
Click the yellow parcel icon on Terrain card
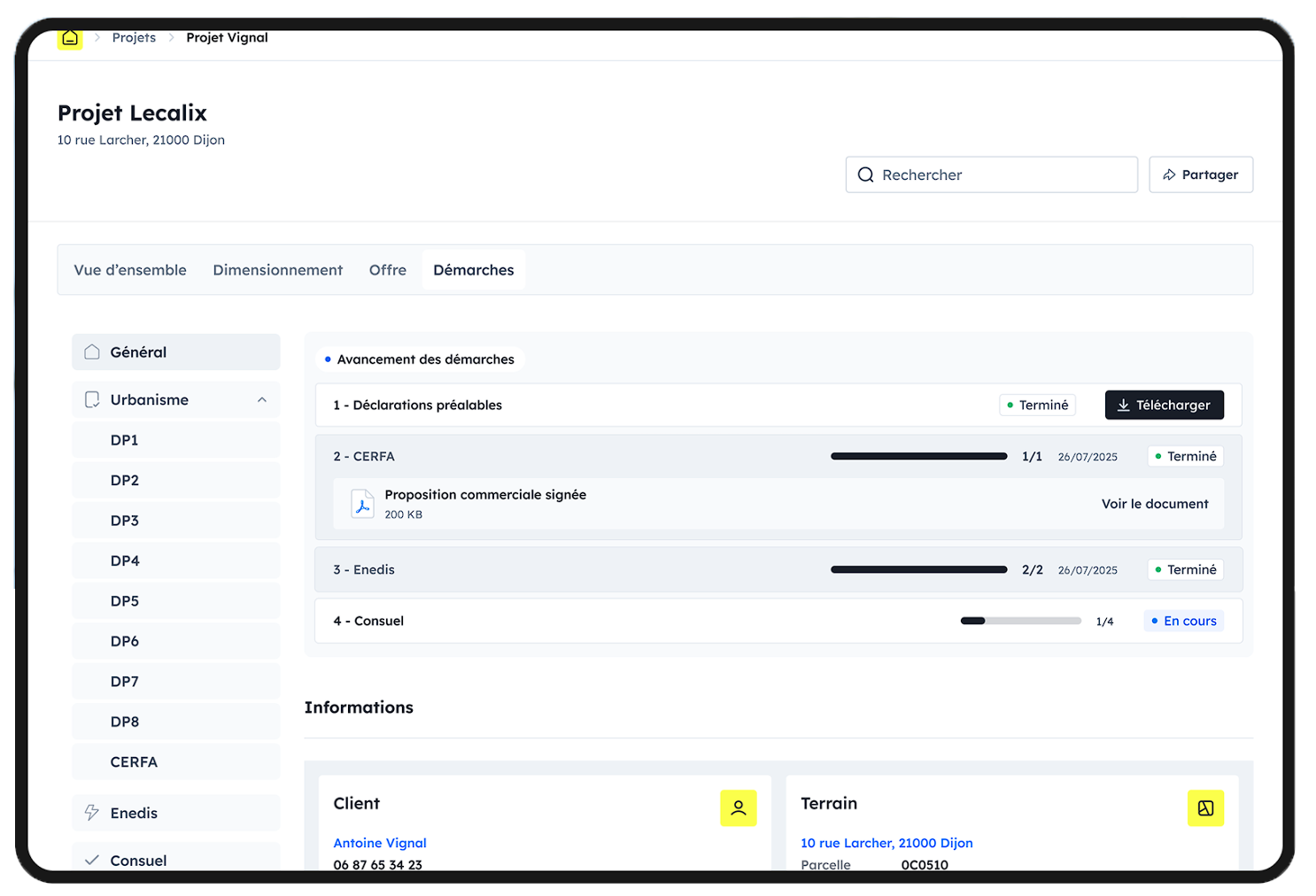click(x=1205, y=807)
